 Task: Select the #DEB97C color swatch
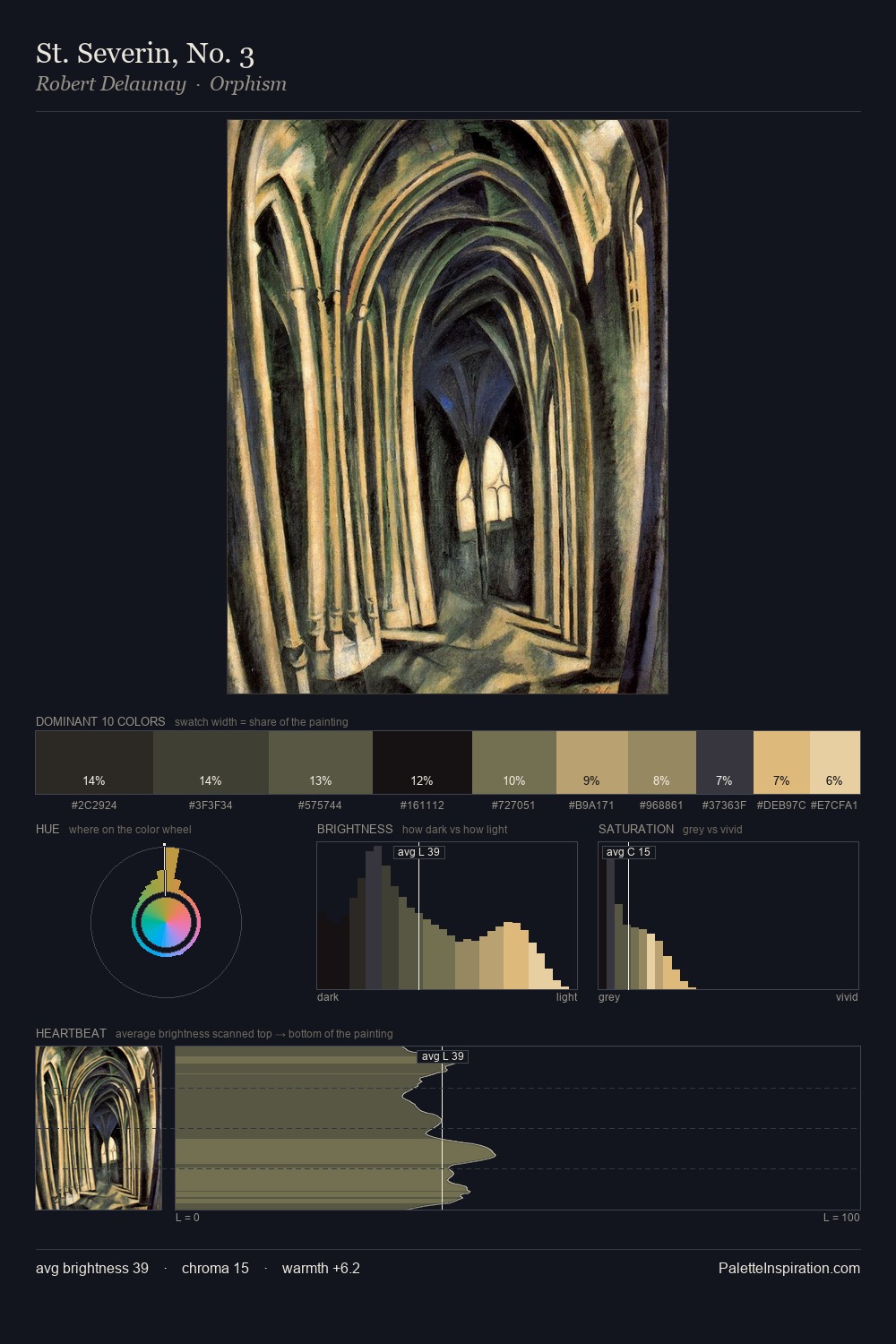(x=781, y=762)
